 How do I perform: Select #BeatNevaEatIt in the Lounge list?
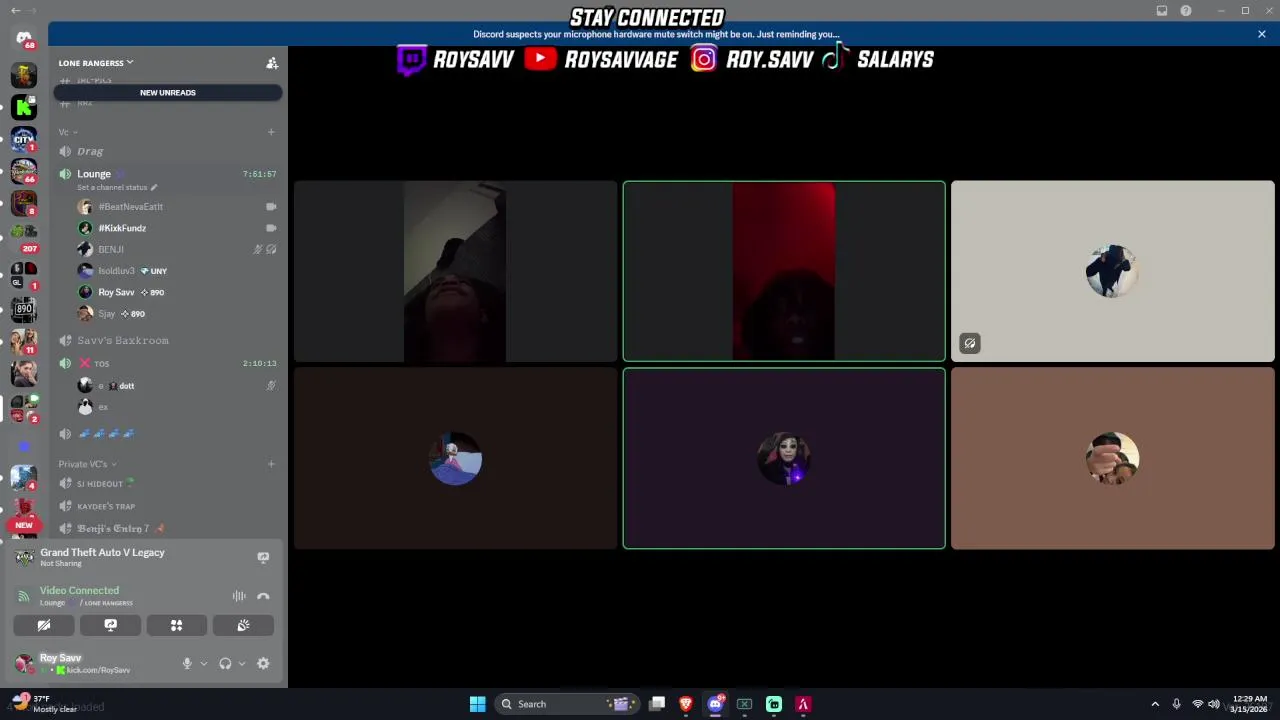point(176,207)
